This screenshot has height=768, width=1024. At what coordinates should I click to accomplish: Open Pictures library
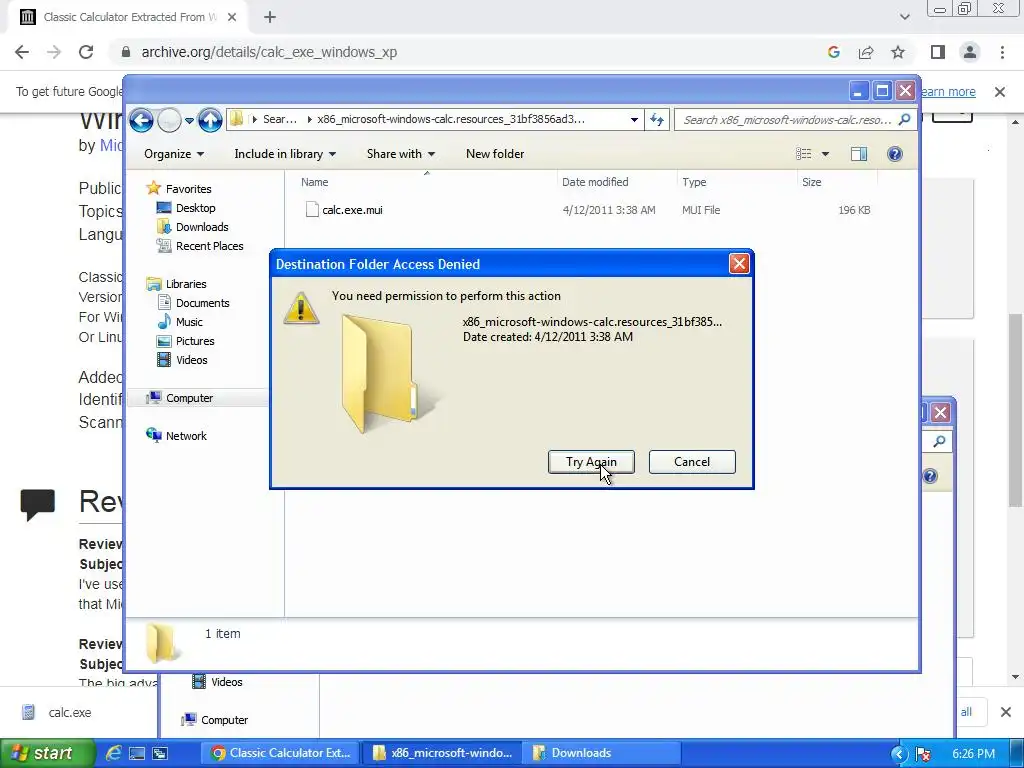(195, 341)
